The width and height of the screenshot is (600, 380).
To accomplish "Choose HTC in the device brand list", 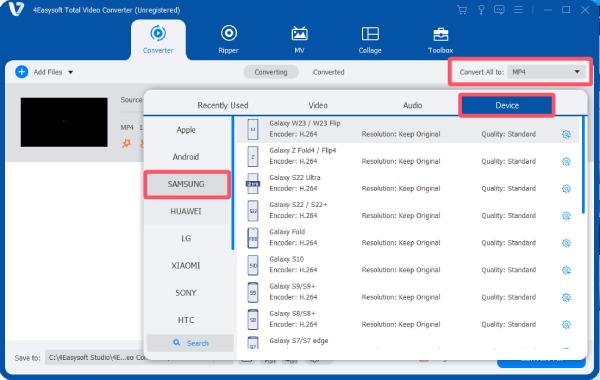I will (186, 320).
